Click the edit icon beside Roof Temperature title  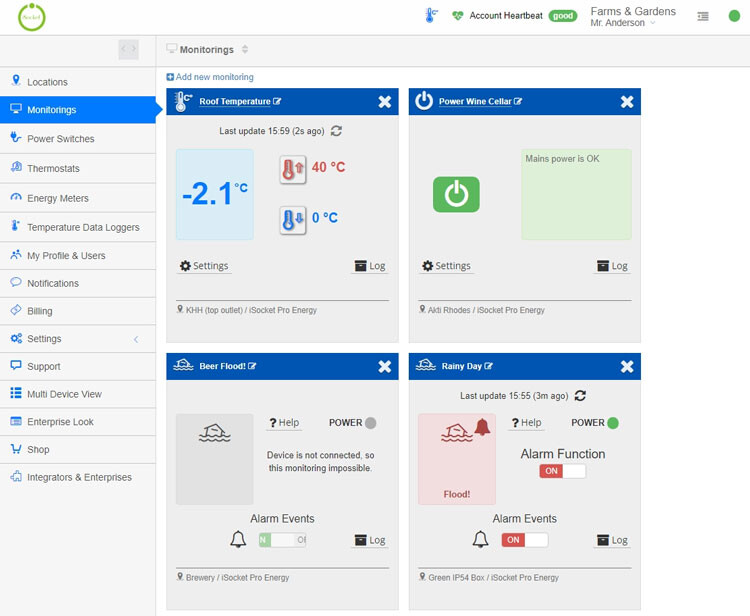pos(277,102)
